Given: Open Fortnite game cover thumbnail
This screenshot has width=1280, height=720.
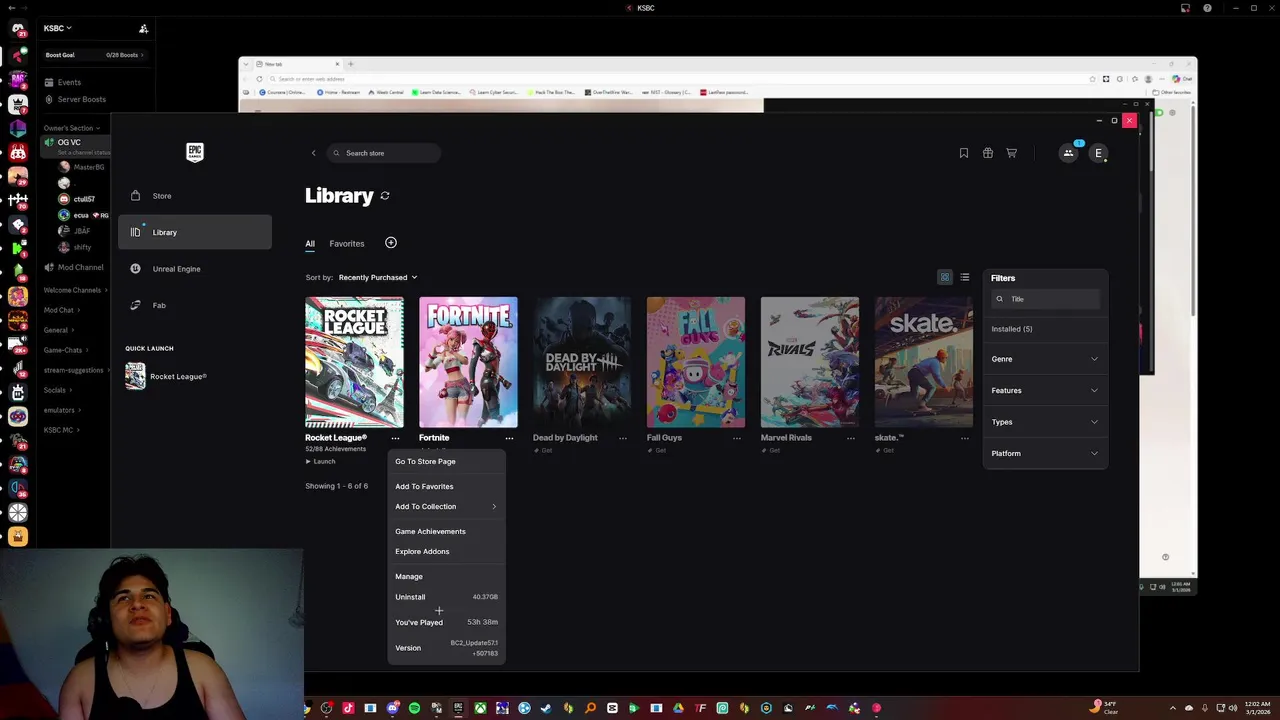Looking at the screenshot, I should tap(468, 362).
